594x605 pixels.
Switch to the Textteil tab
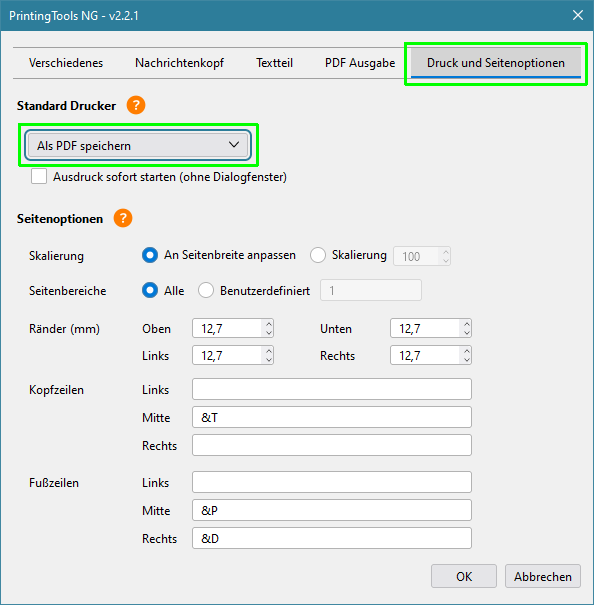(274, 63)
